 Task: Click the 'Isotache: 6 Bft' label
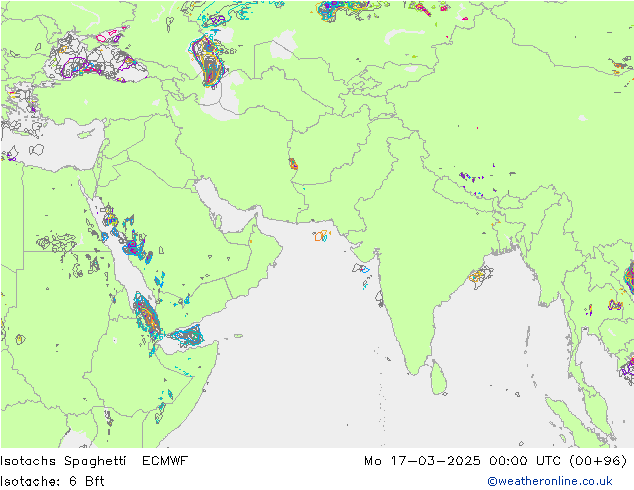click(x=52, y=481)
